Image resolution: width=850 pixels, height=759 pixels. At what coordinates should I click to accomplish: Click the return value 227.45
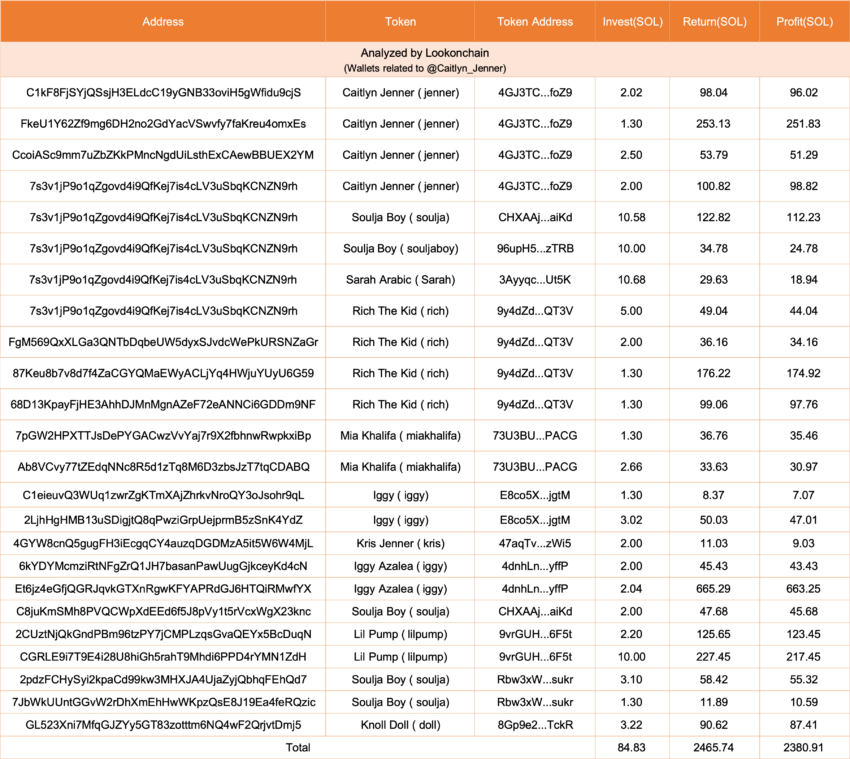[713, 657]
